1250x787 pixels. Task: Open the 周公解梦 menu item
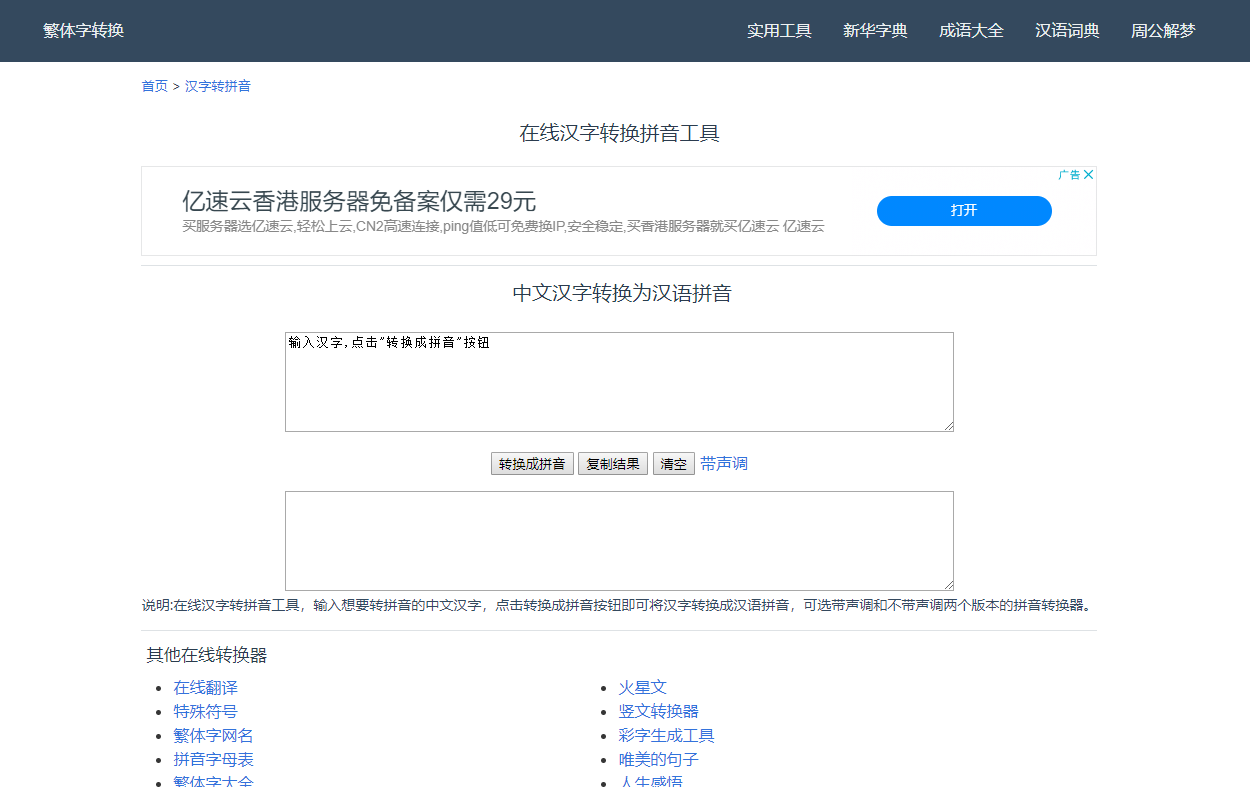[1162, 31]
